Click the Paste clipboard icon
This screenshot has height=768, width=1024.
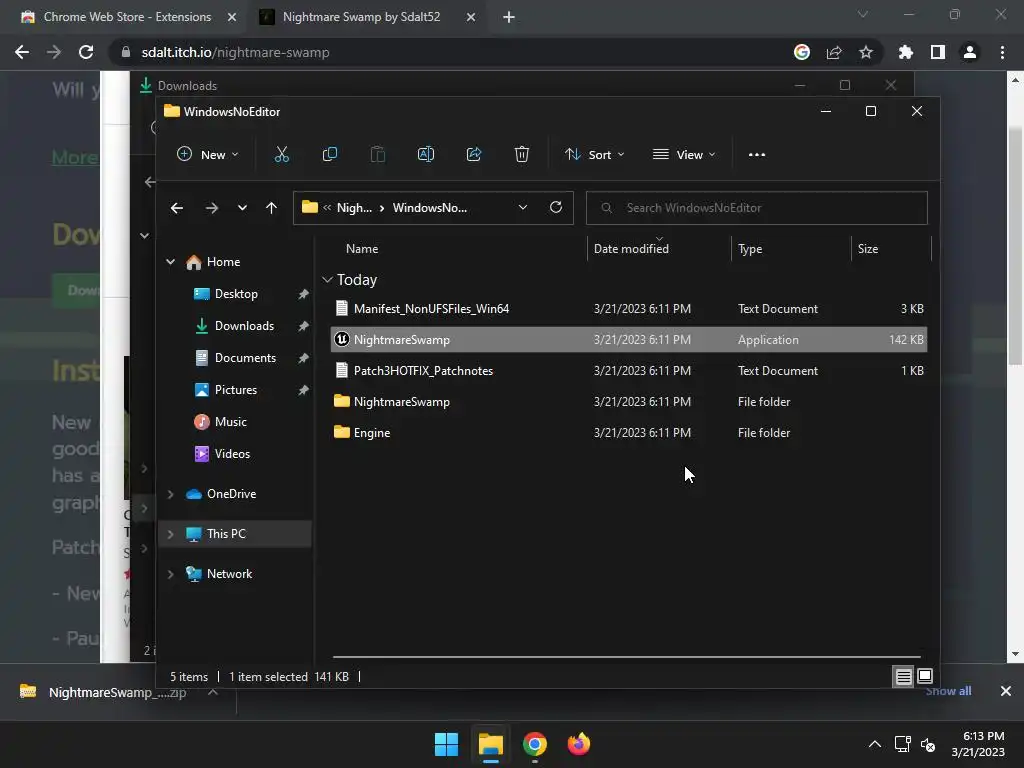point(377,155)
